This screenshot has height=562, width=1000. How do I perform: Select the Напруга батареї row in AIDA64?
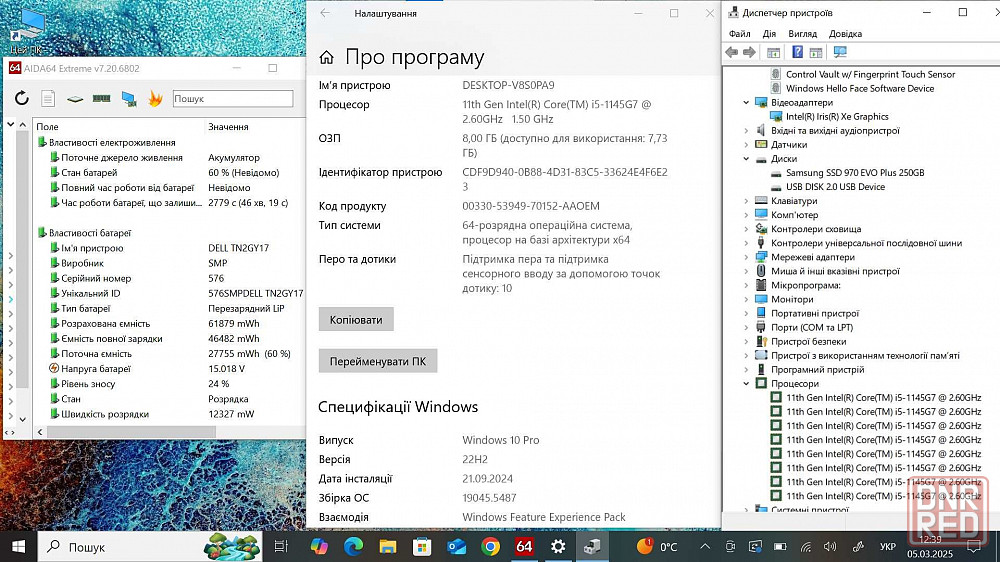pos(171,369)
